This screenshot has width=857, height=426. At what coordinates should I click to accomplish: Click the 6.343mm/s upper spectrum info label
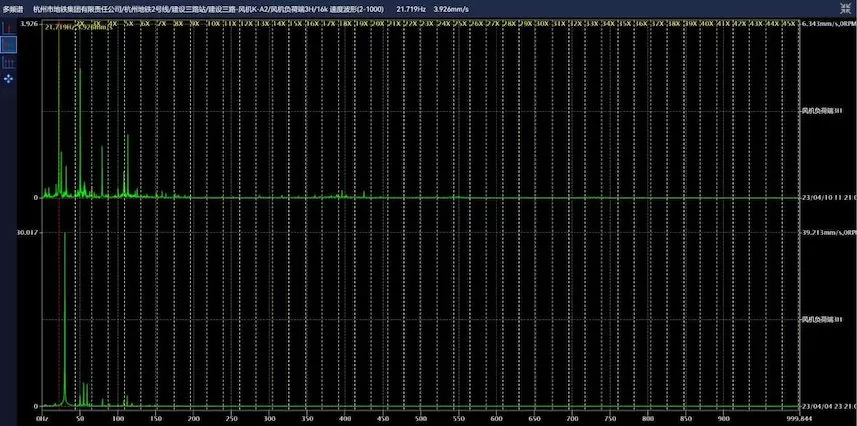[826, 23]
